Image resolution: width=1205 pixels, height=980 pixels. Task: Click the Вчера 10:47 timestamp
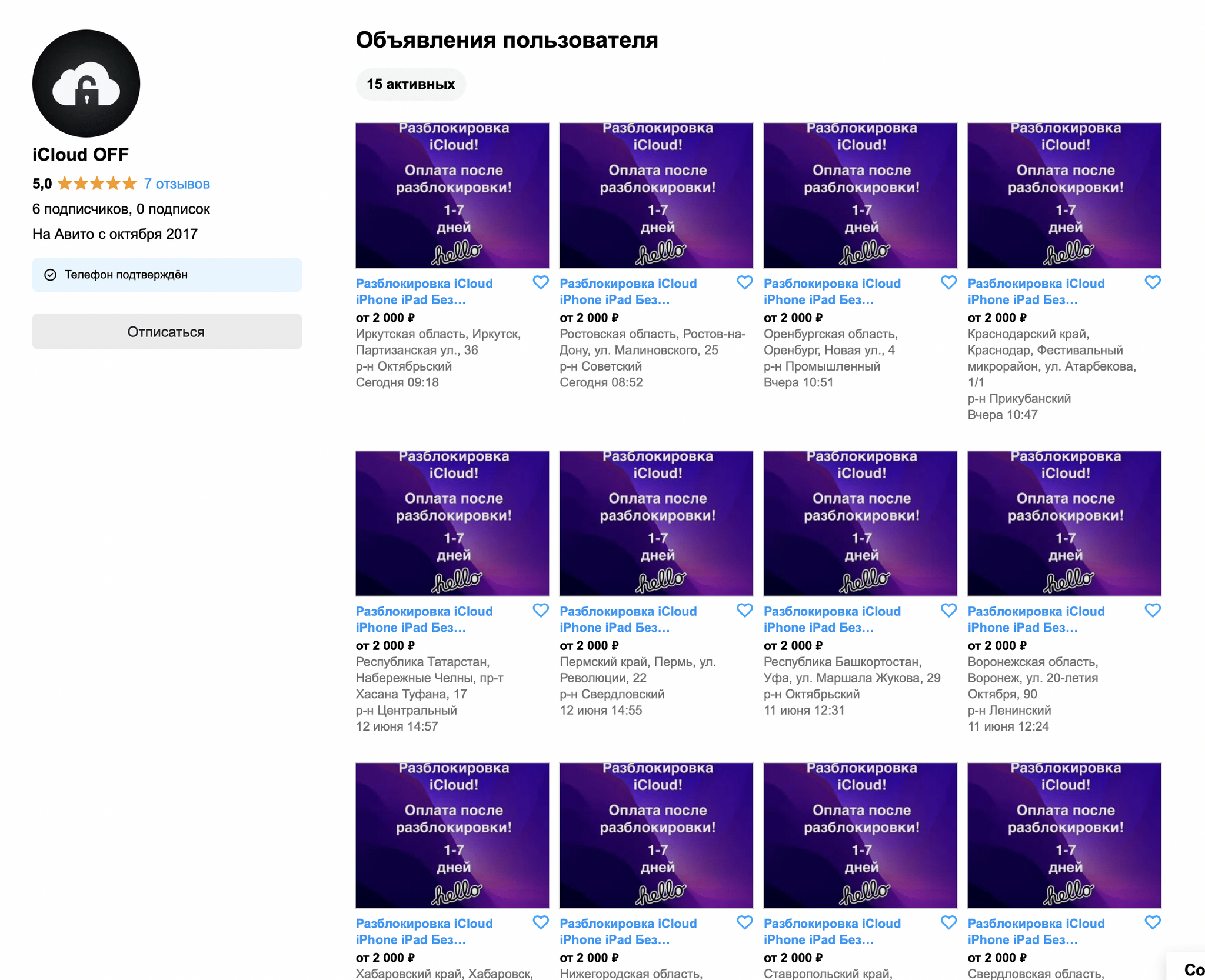[1003, 415]
